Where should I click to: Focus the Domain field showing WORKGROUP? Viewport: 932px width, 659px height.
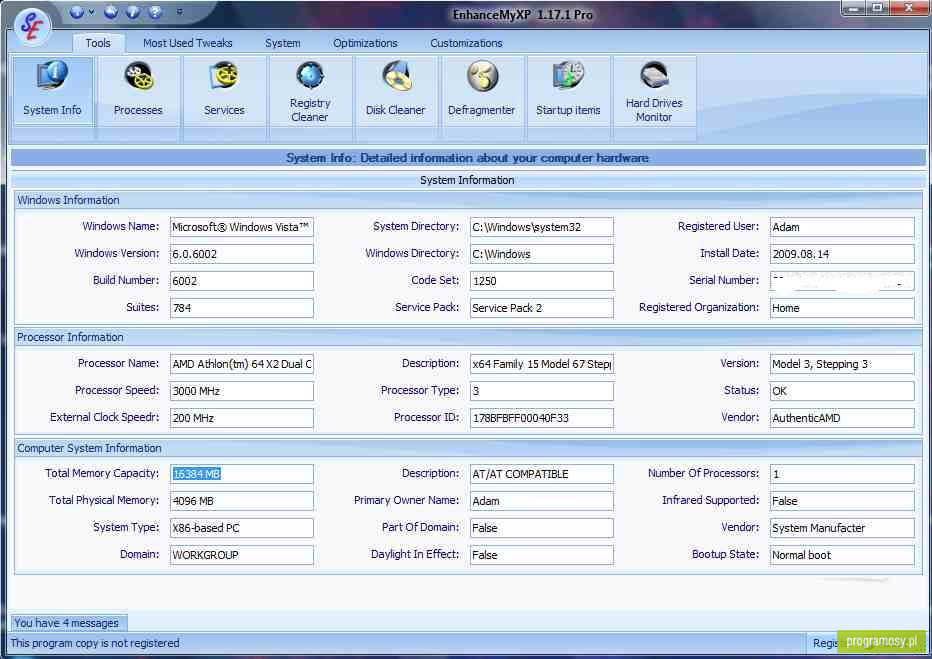241,555
